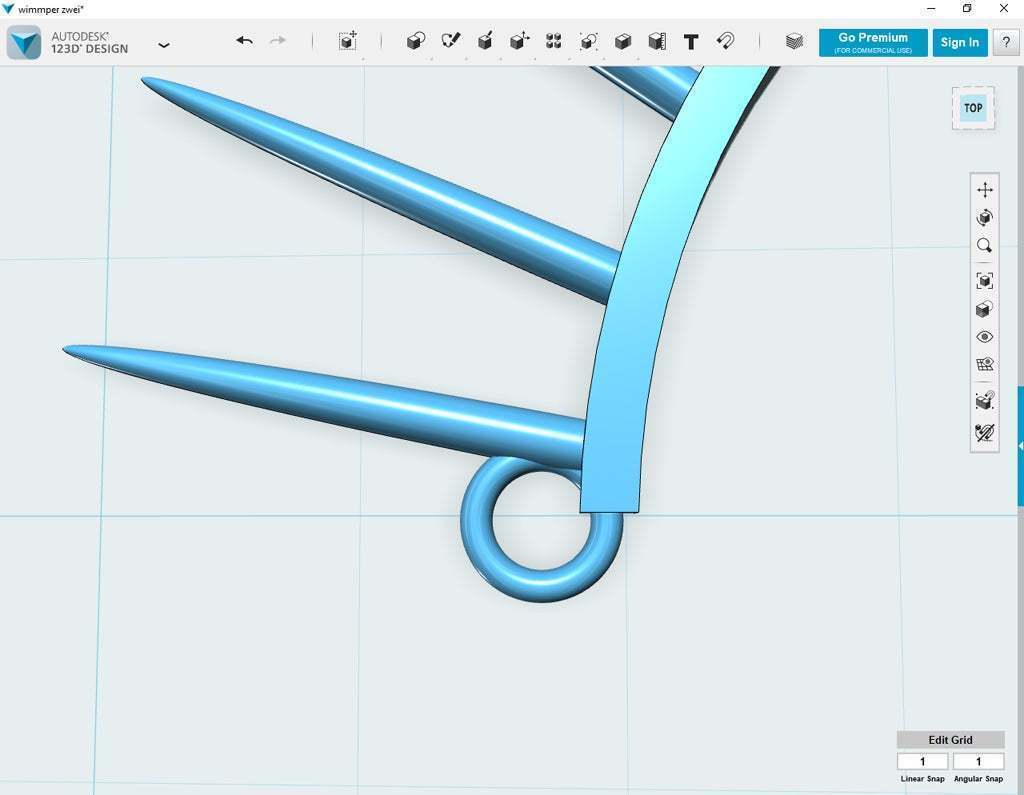Image resolution: width=1024 pixels, height=795 pixels.
Task: Open the Primitives menu
Action: coord(416,41)
